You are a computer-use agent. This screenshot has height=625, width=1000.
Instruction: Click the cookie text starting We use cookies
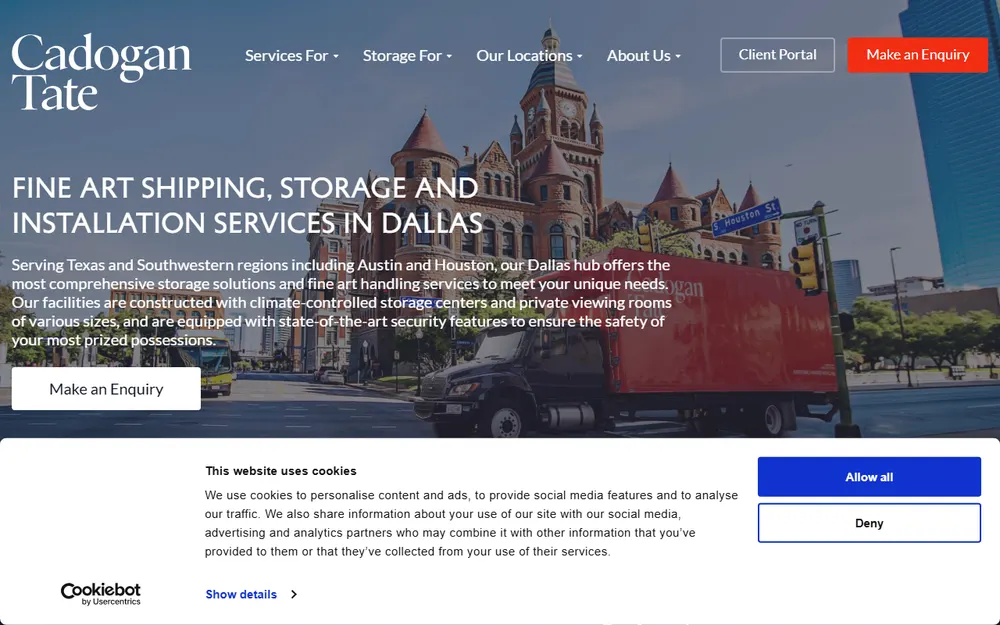(x=471, y=523)
